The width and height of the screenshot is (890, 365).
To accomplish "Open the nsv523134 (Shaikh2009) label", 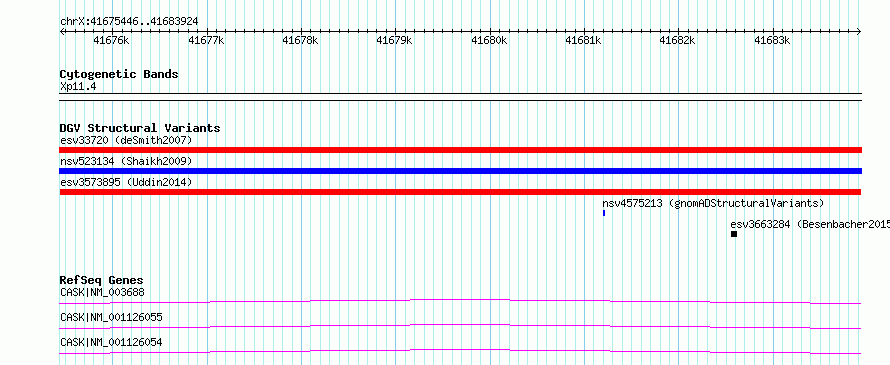I will (126, 161).
